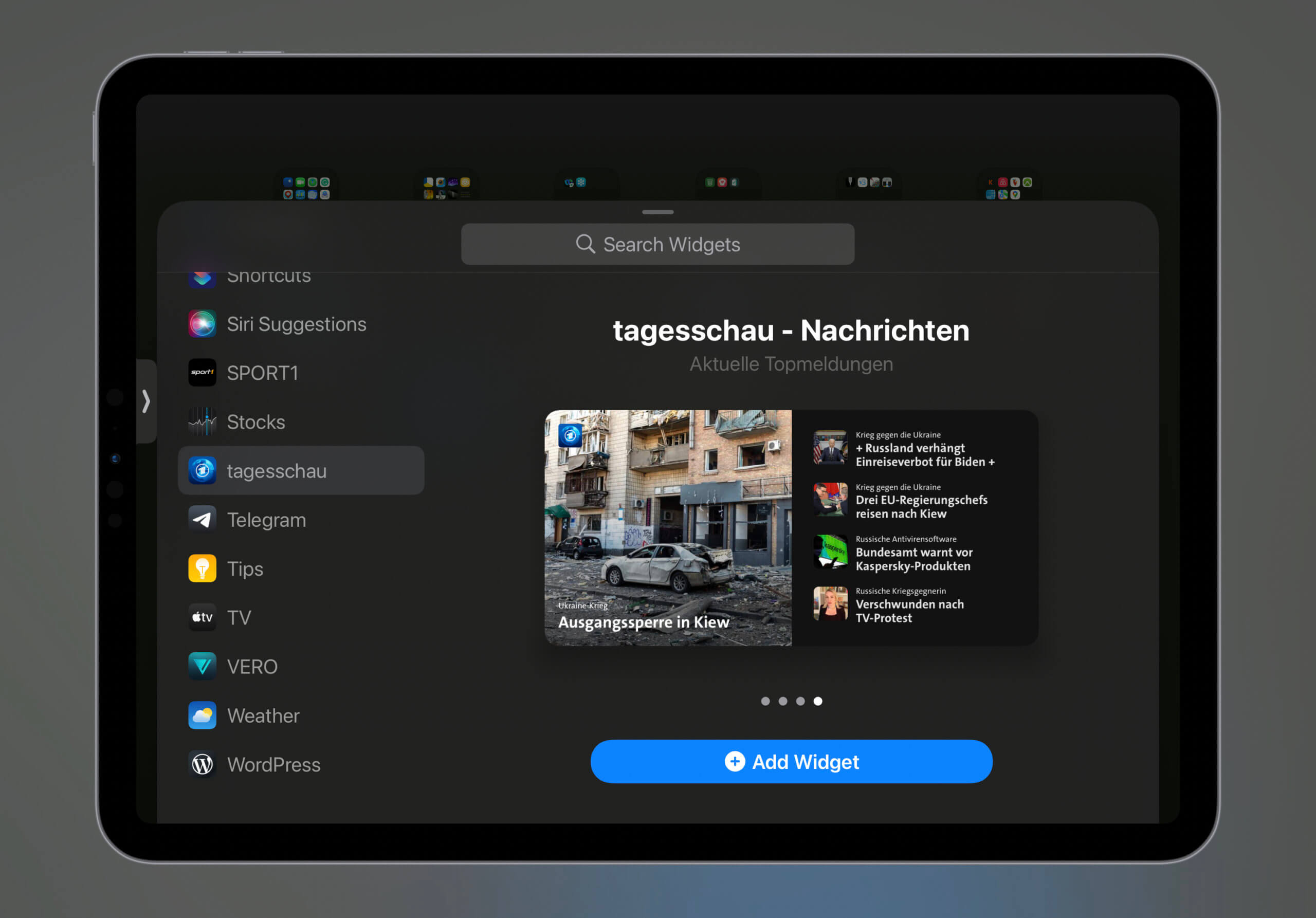Click the sheet grabber handle above search

[657, 212]
